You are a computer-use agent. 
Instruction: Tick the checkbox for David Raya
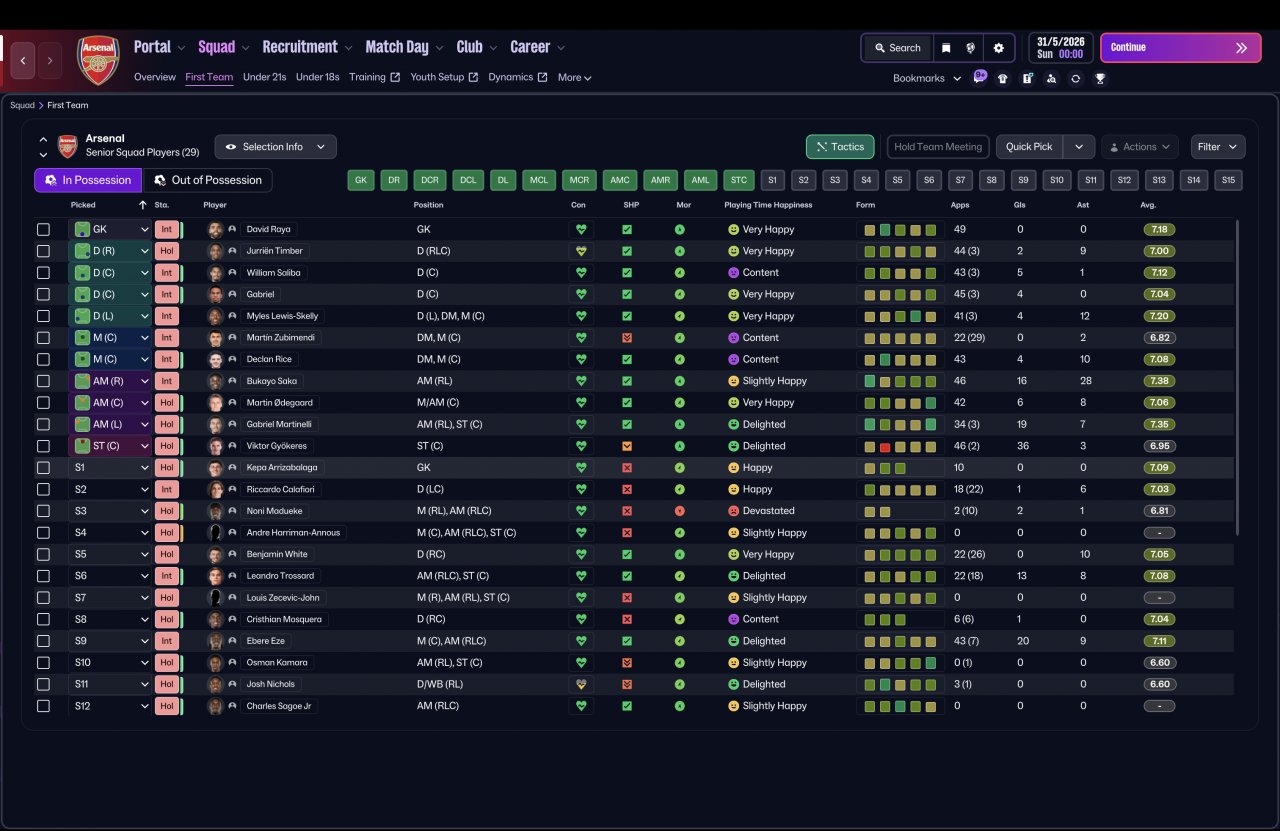coord(43,229)
